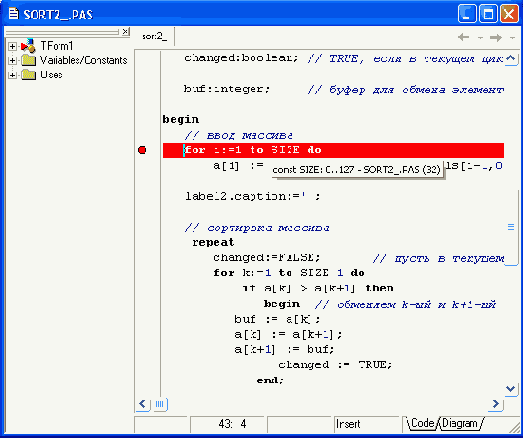
Task: Switch to the Code tab
Action: [422, 423]
